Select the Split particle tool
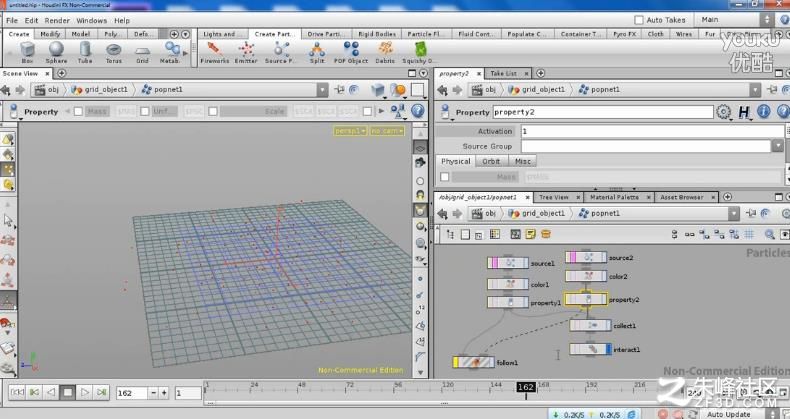This screenshot has height=419, width=790. click(317, 52)
